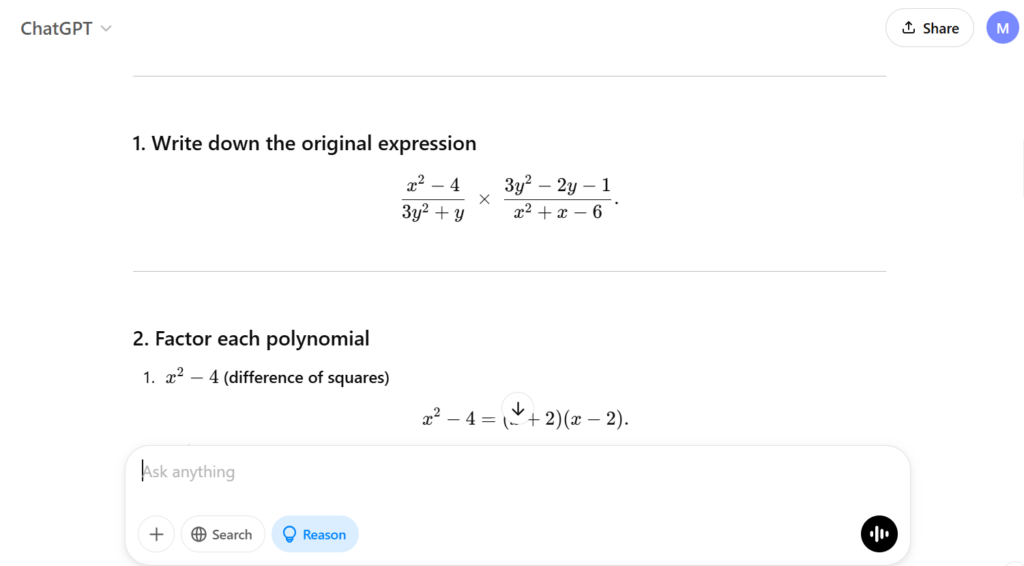Focus the Ask anything message field
Image resolution: width=1024 pixels, height=566 pixels.
tap(500, 472)
